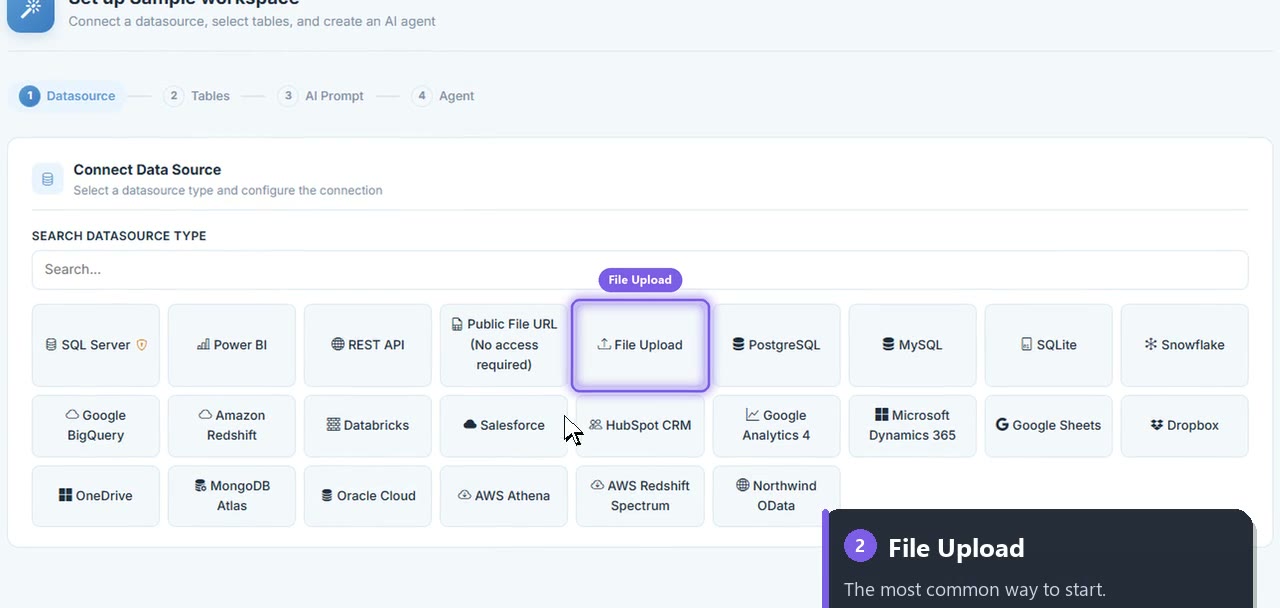Click the Amazon Redshift cloud icon
The width and height of the screenshot is (1280, 608).
point(205,415)
